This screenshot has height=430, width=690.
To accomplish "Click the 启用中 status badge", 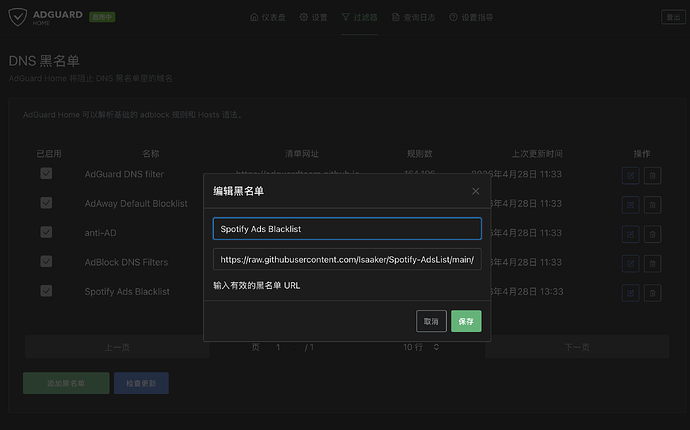I will [102, 17].
